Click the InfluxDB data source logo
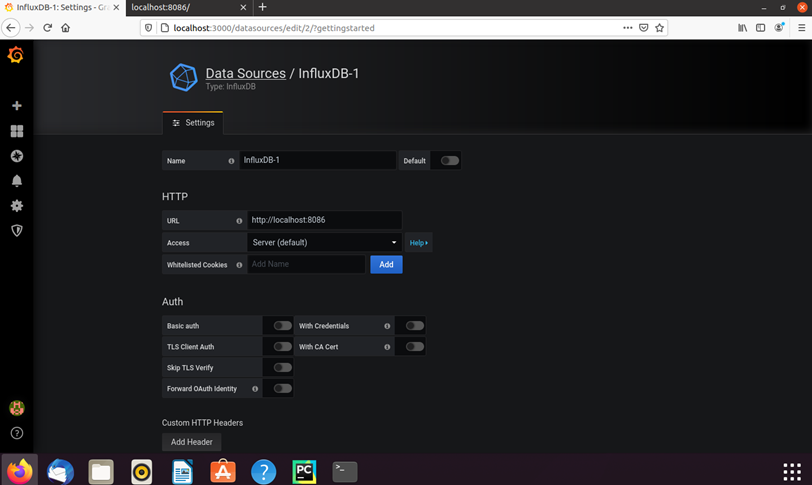 [x=183, y=77]
